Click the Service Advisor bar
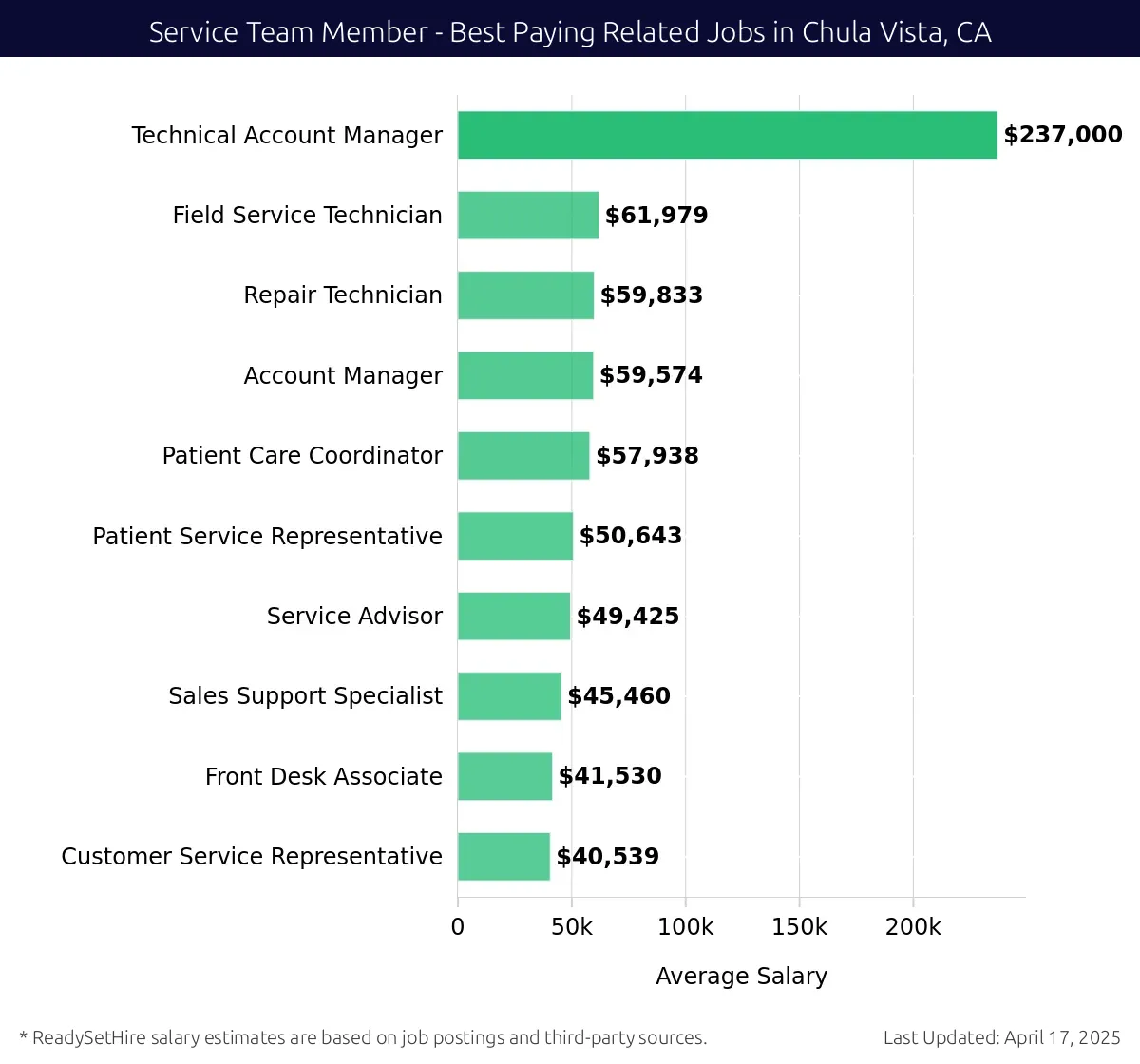 click(x=514, y=616)
